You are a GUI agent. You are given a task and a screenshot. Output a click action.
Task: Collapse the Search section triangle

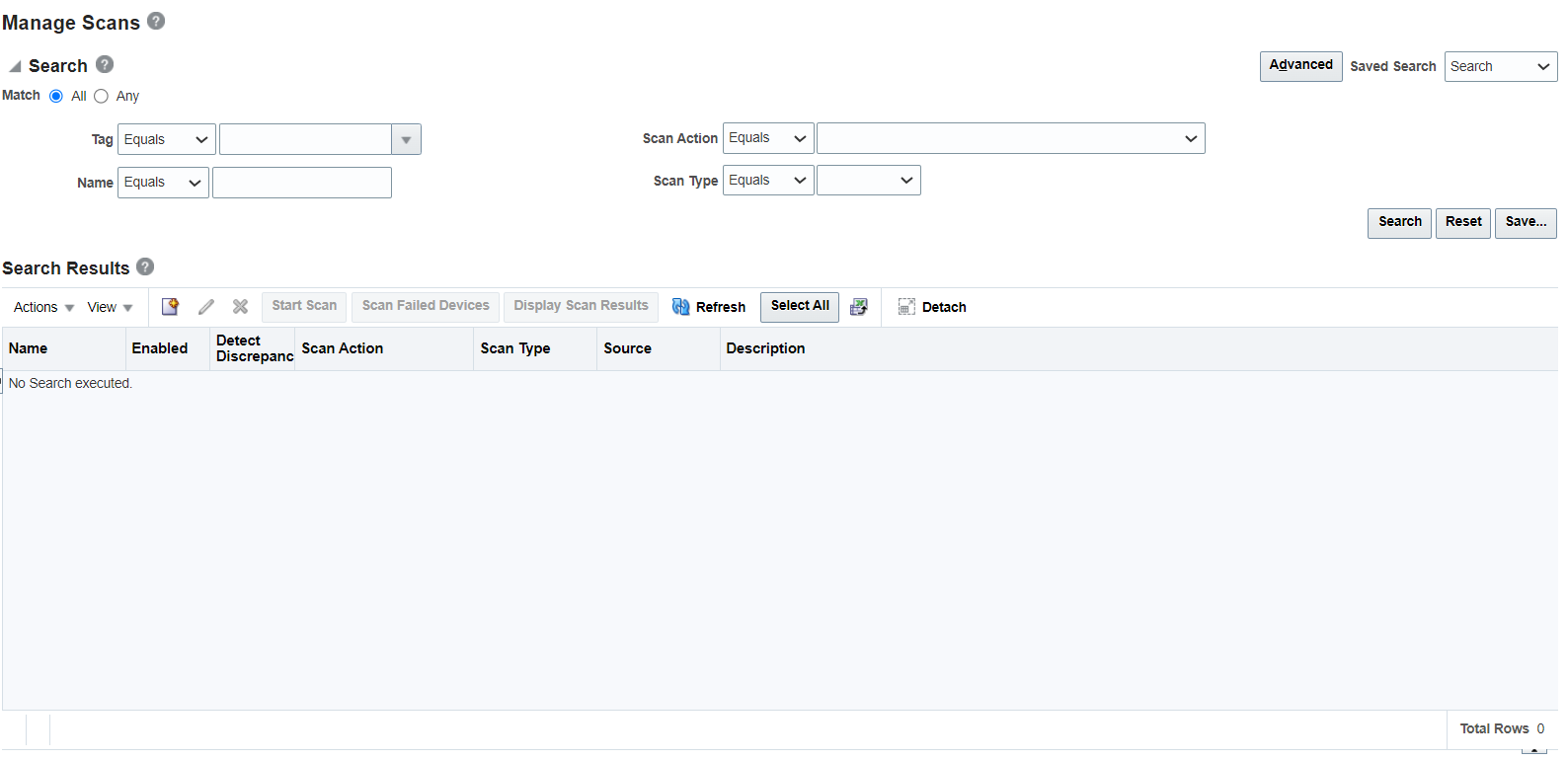click(x=15, y=66)
